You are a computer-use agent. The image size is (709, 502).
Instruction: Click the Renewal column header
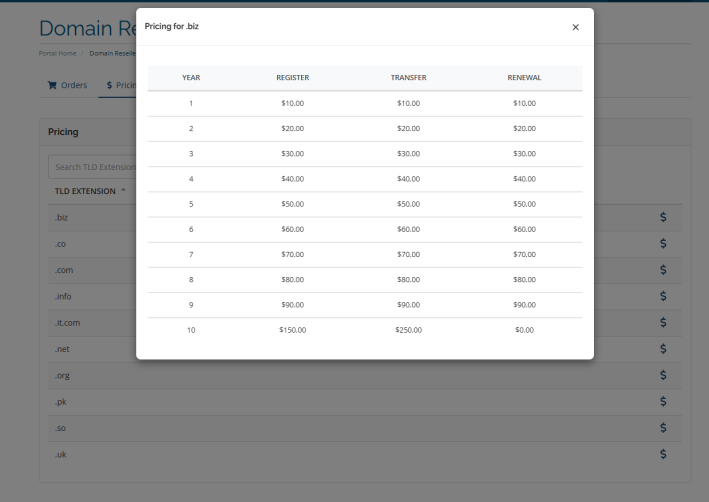point(524,77)
